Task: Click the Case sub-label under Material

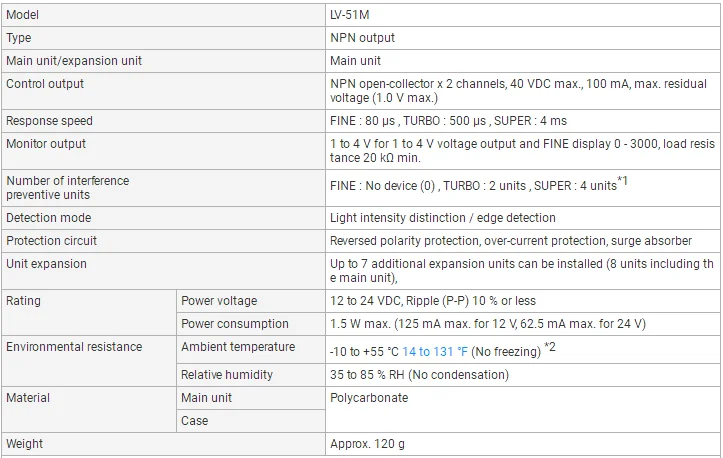Action: tap(194, 421)
